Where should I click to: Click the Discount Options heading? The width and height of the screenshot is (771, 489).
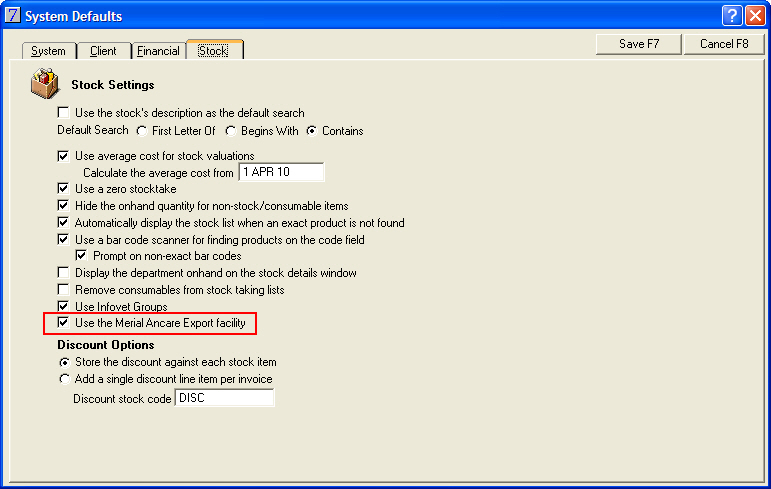(x=106, y=345)
